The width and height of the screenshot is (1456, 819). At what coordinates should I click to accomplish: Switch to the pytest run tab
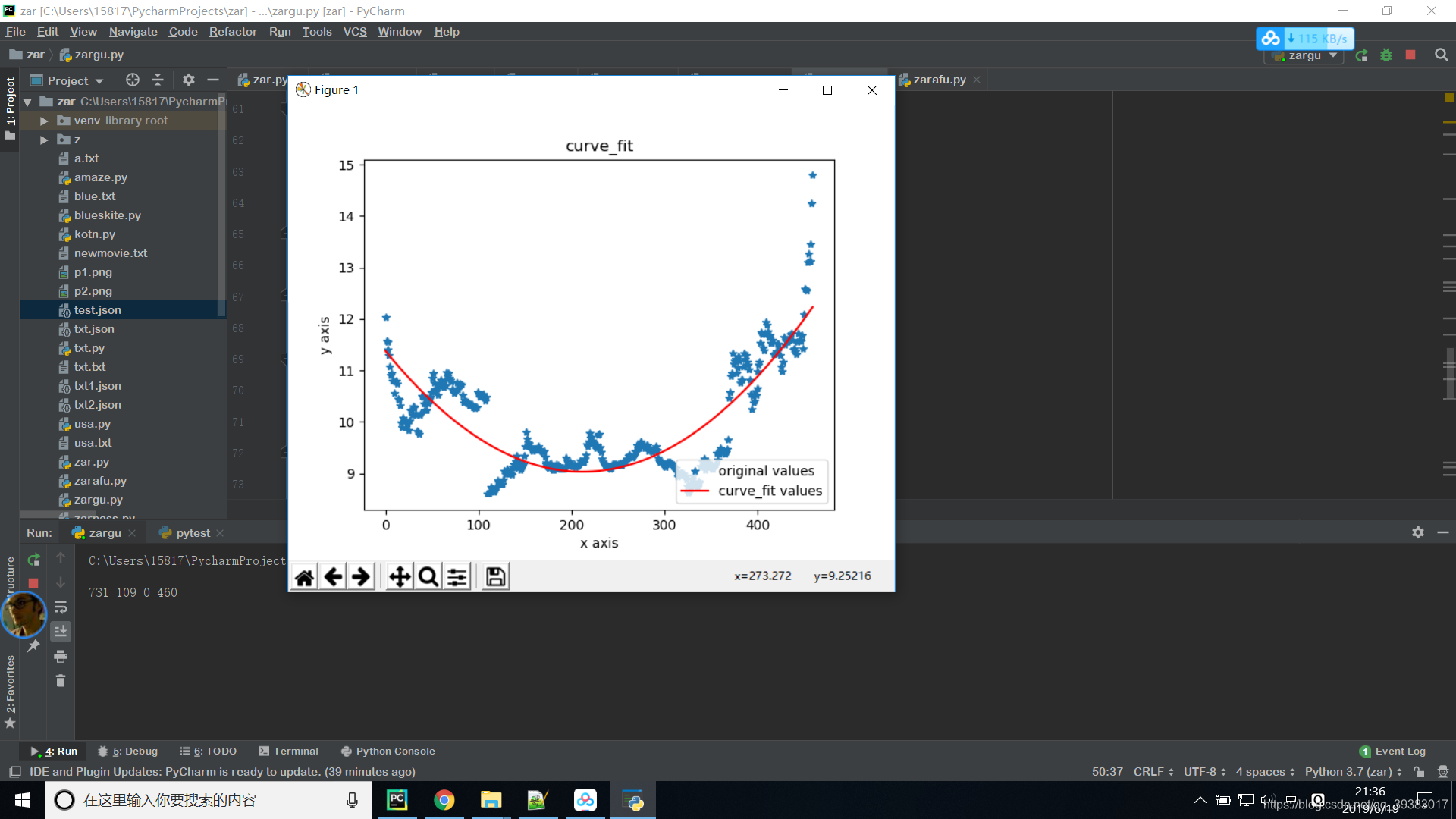coord(193,533)
